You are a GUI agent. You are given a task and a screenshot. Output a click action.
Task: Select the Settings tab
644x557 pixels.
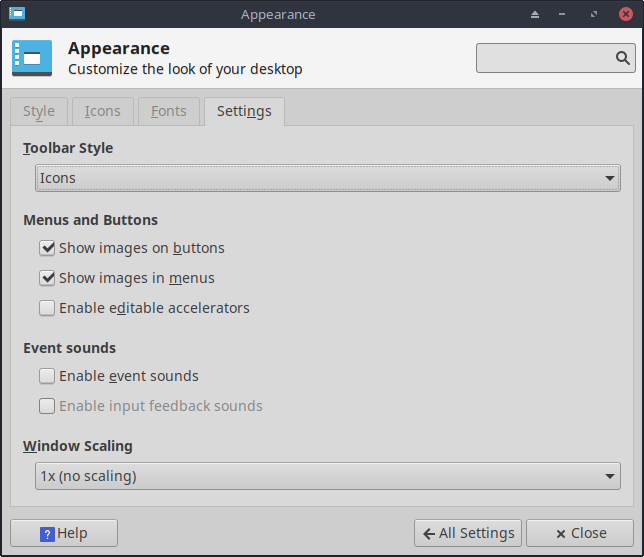(x=244, y=111)
